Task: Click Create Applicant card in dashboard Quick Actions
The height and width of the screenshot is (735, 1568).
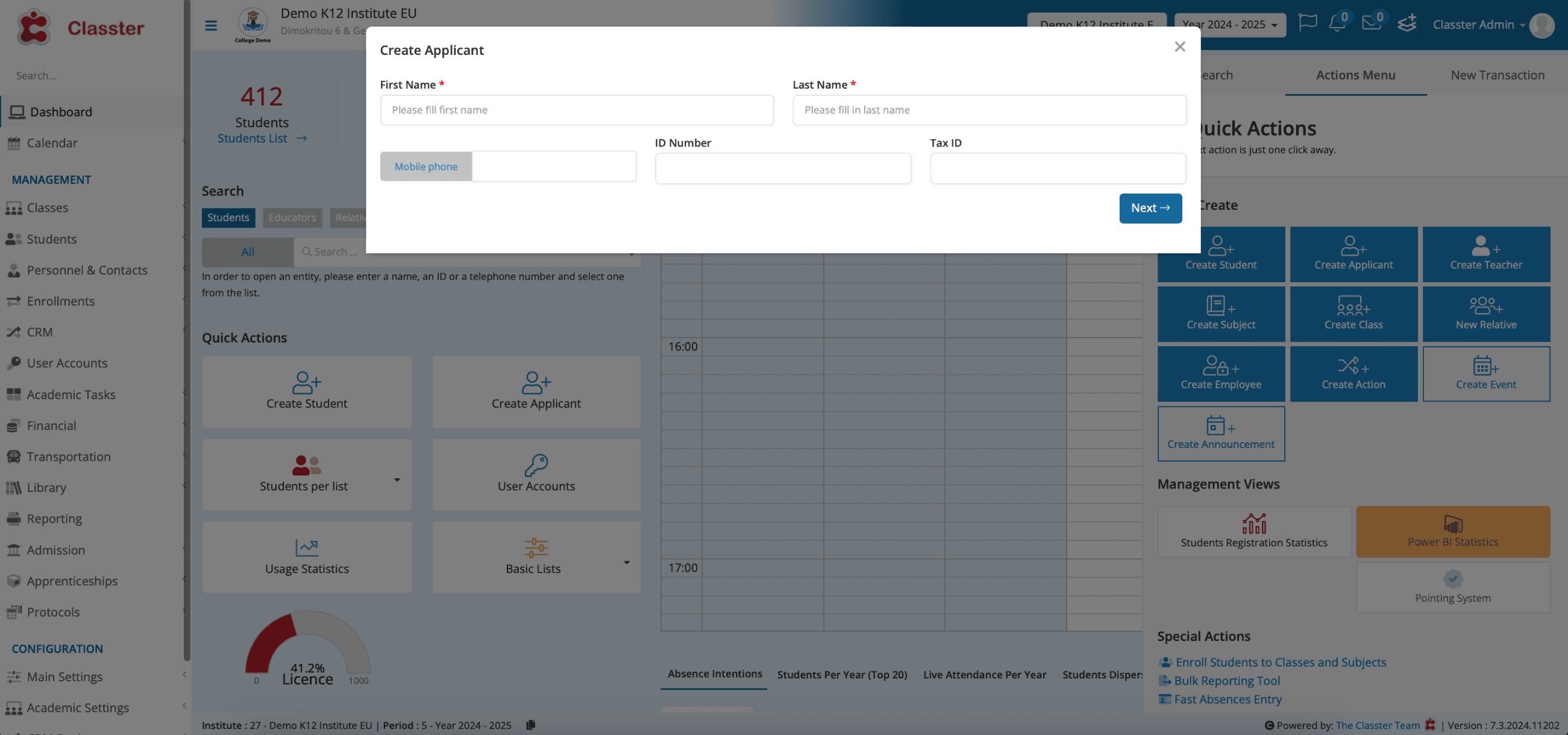Action: tap(536, 391)
